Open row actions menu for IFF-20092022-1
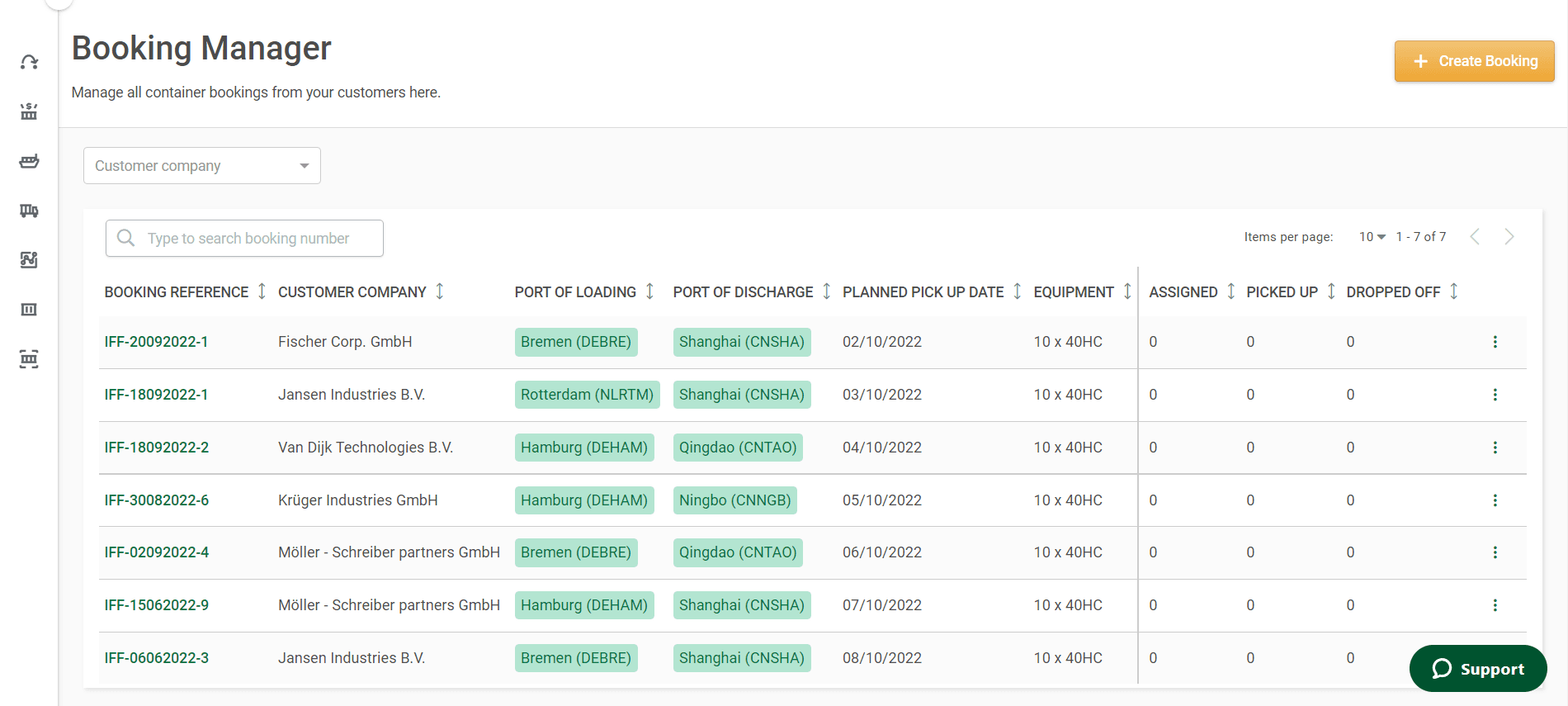1568x706 pixels. tap(1495, 342)
